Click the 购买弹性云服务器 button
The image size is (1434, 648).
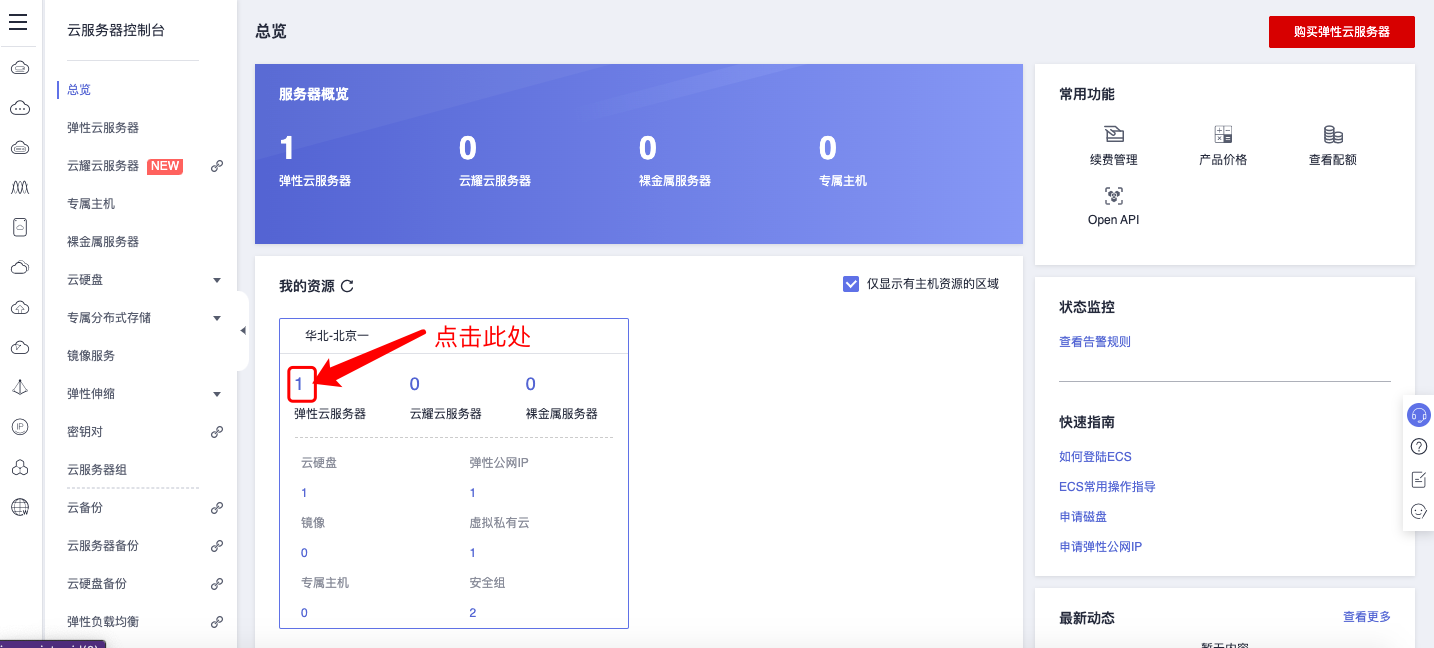pos(1342,32)
